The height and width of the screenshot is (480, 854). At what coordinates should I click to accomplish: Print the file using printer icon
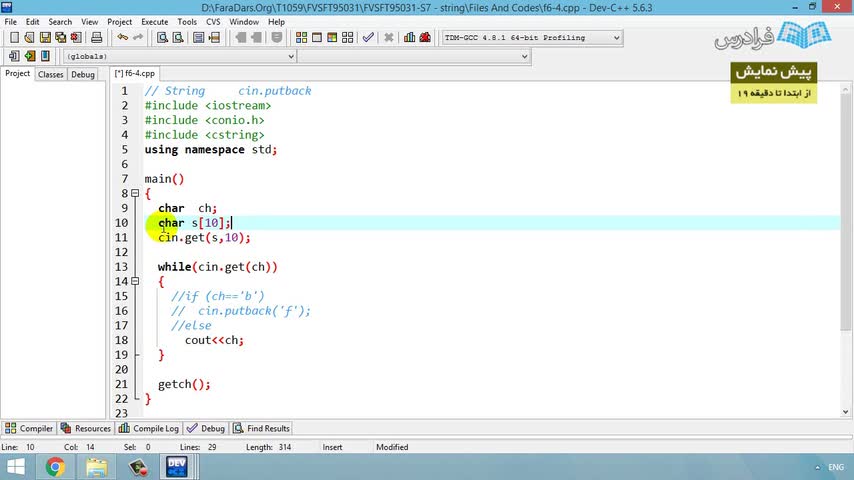point(96,38)
